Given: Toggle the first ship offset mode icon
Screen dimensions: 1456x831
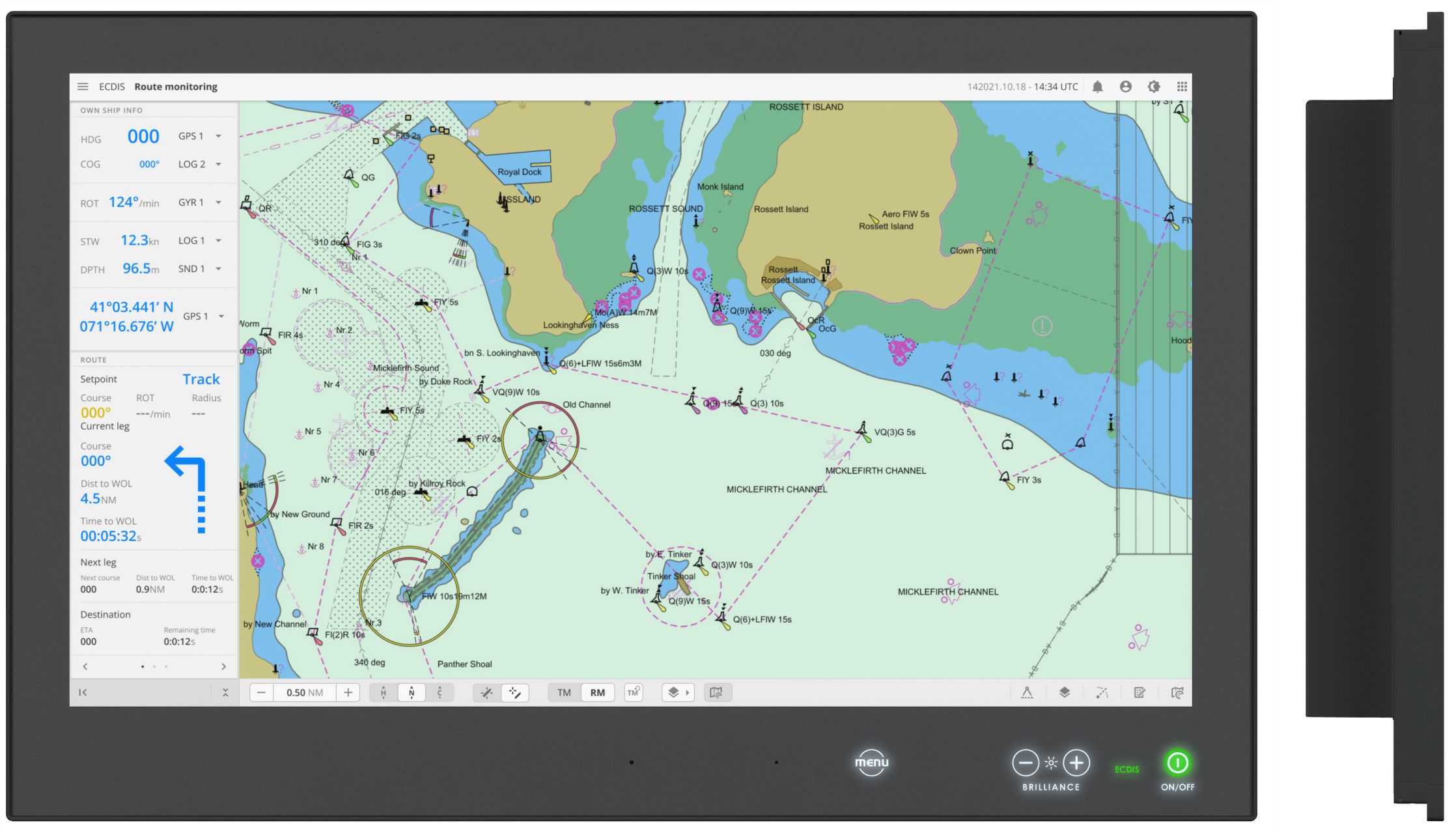Looking at the screenshot, I should click(x=487, y=692).
